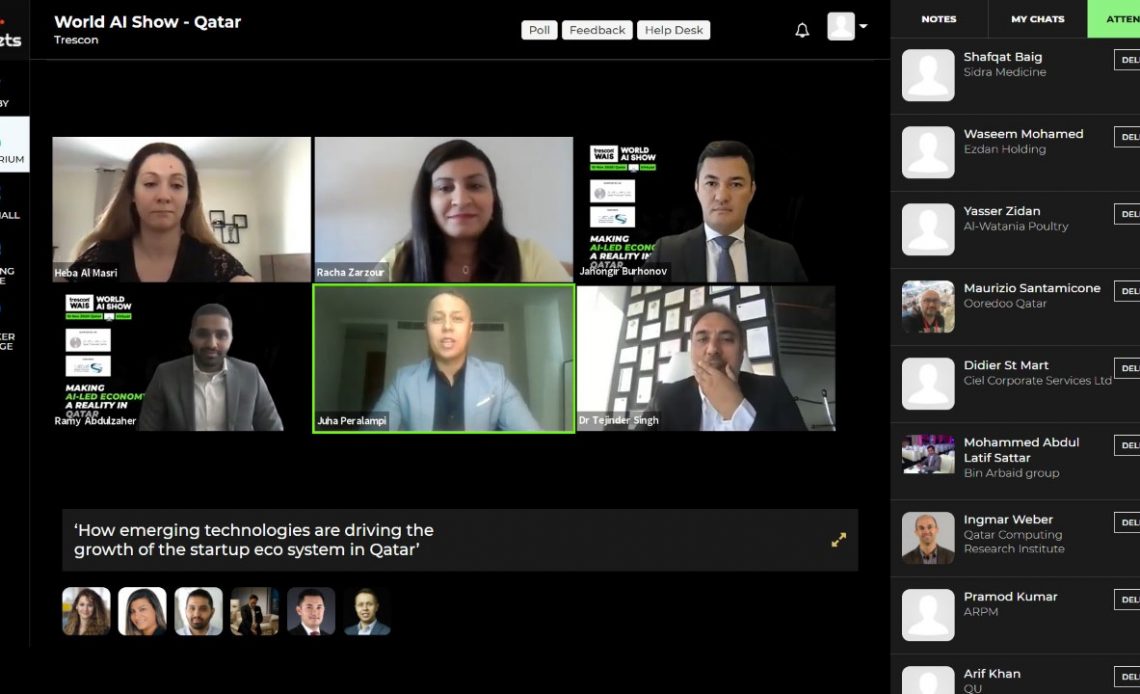Open the Poll button

[539, 30]
